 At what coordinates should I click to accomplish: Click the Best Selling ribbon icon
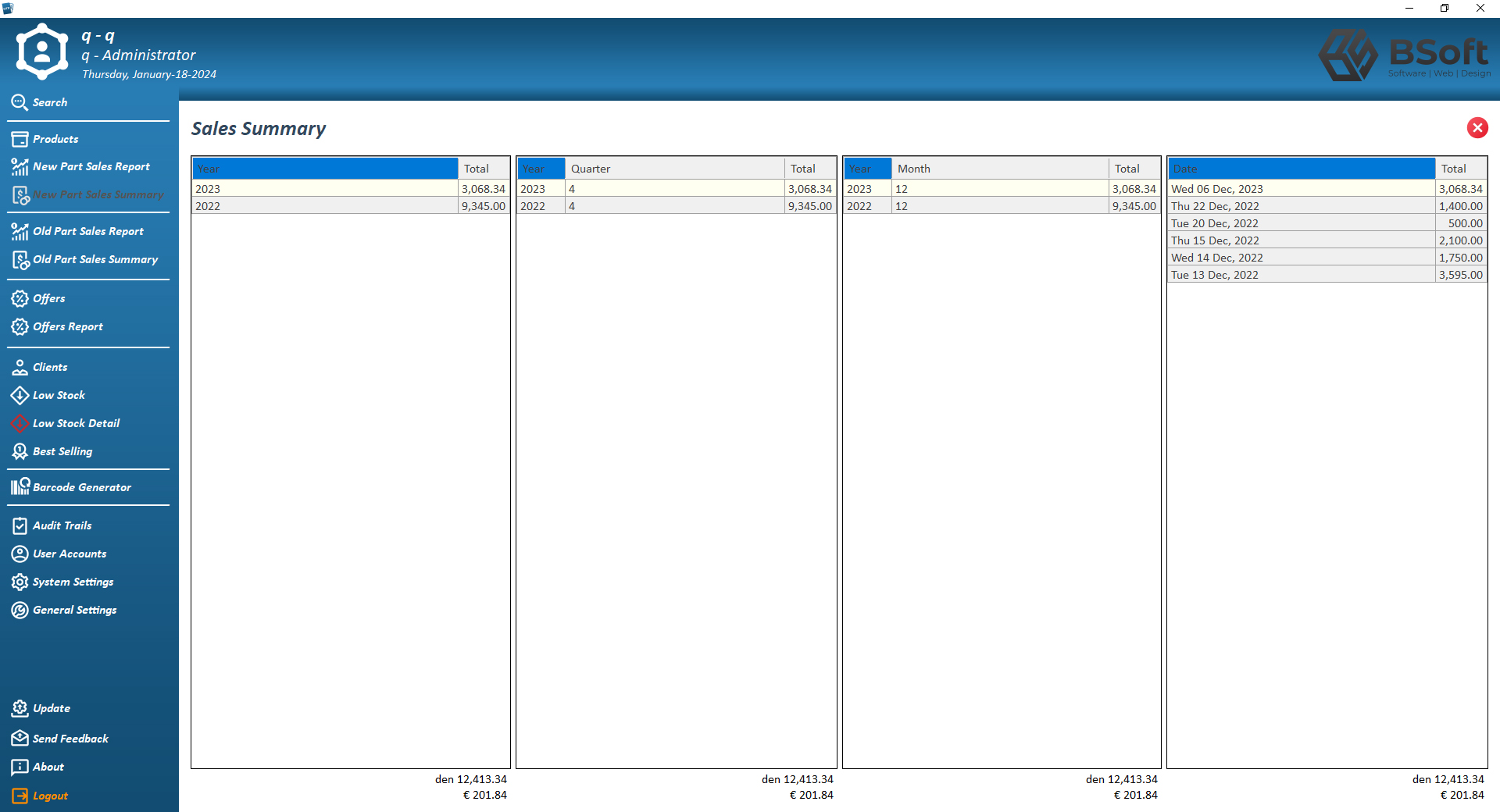20,451
